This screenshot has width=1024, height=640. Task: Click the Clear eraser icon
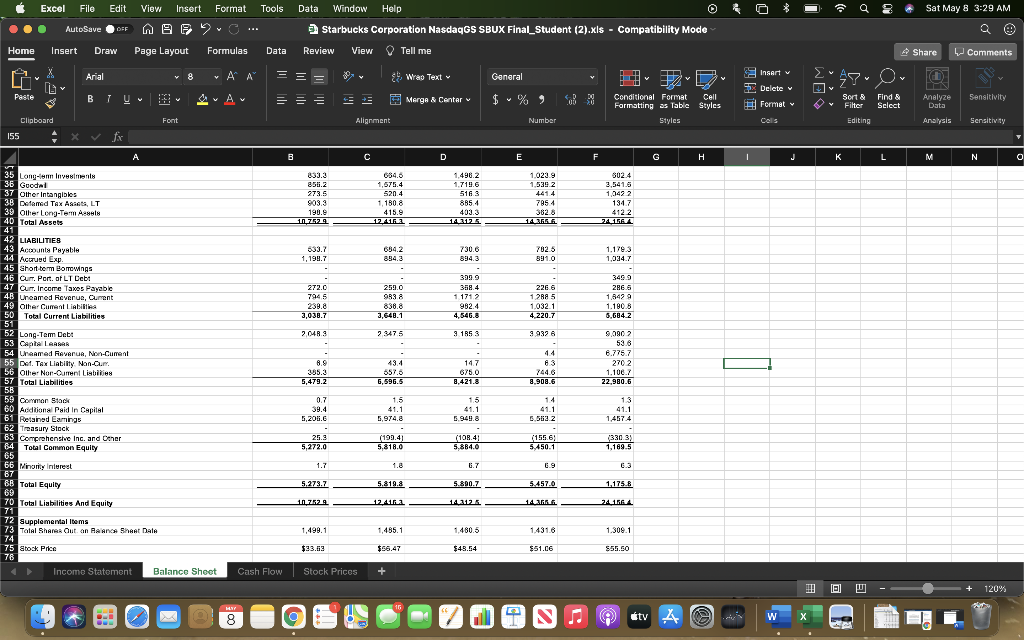click(819, 104)
